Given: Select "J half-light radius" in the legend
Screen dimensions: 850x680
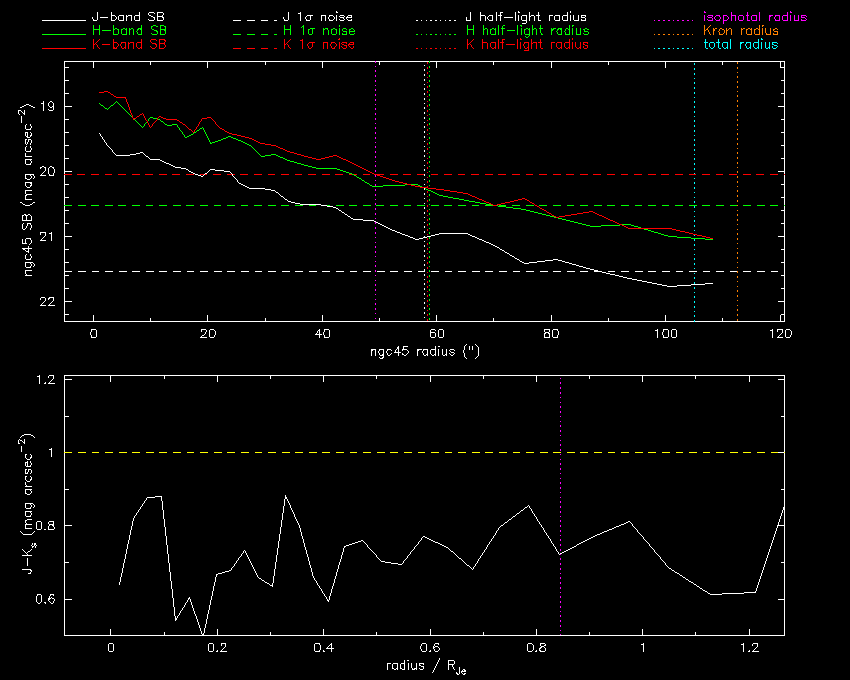Looking at the screenshot, I should coord(527,18).
